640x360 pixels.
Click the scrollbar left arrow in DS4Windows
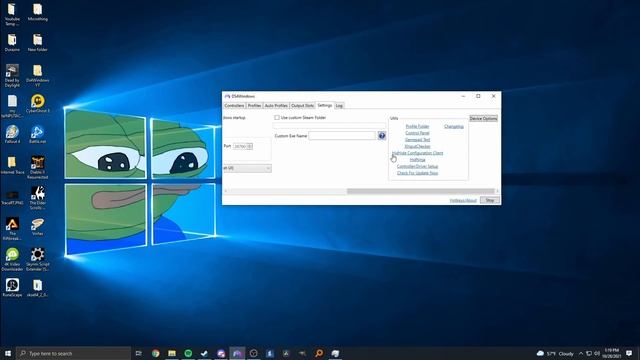coord(226,191)
